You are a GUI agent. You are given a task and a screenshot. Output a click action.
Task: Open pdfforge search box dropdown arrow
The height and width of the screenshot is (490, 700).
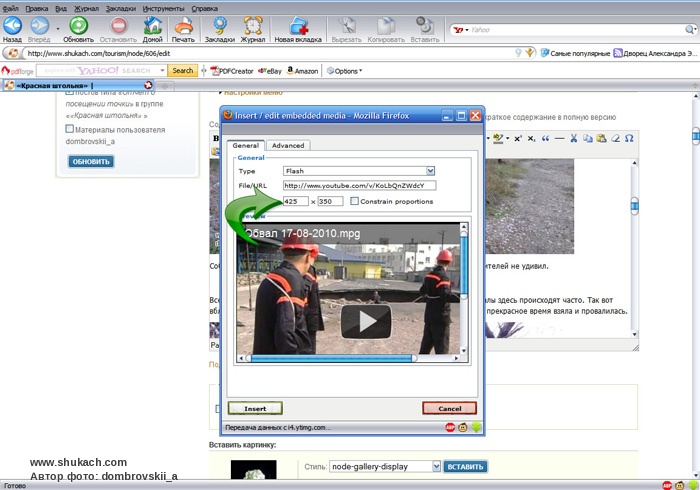162,71
